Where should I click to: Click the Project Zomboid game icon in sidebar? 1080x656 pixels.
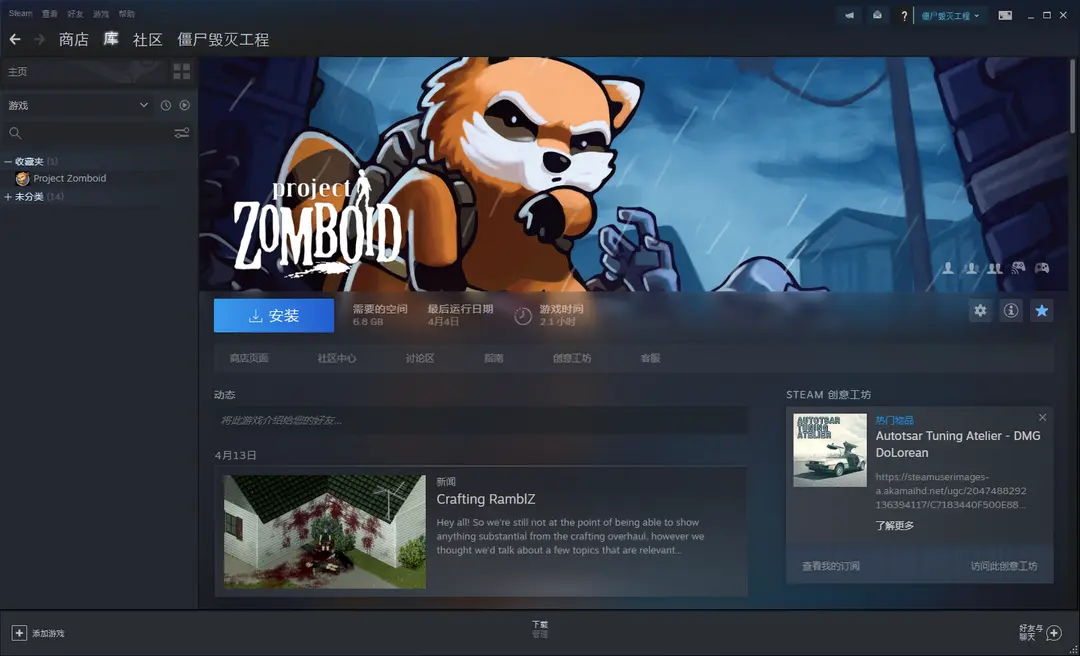23,178
